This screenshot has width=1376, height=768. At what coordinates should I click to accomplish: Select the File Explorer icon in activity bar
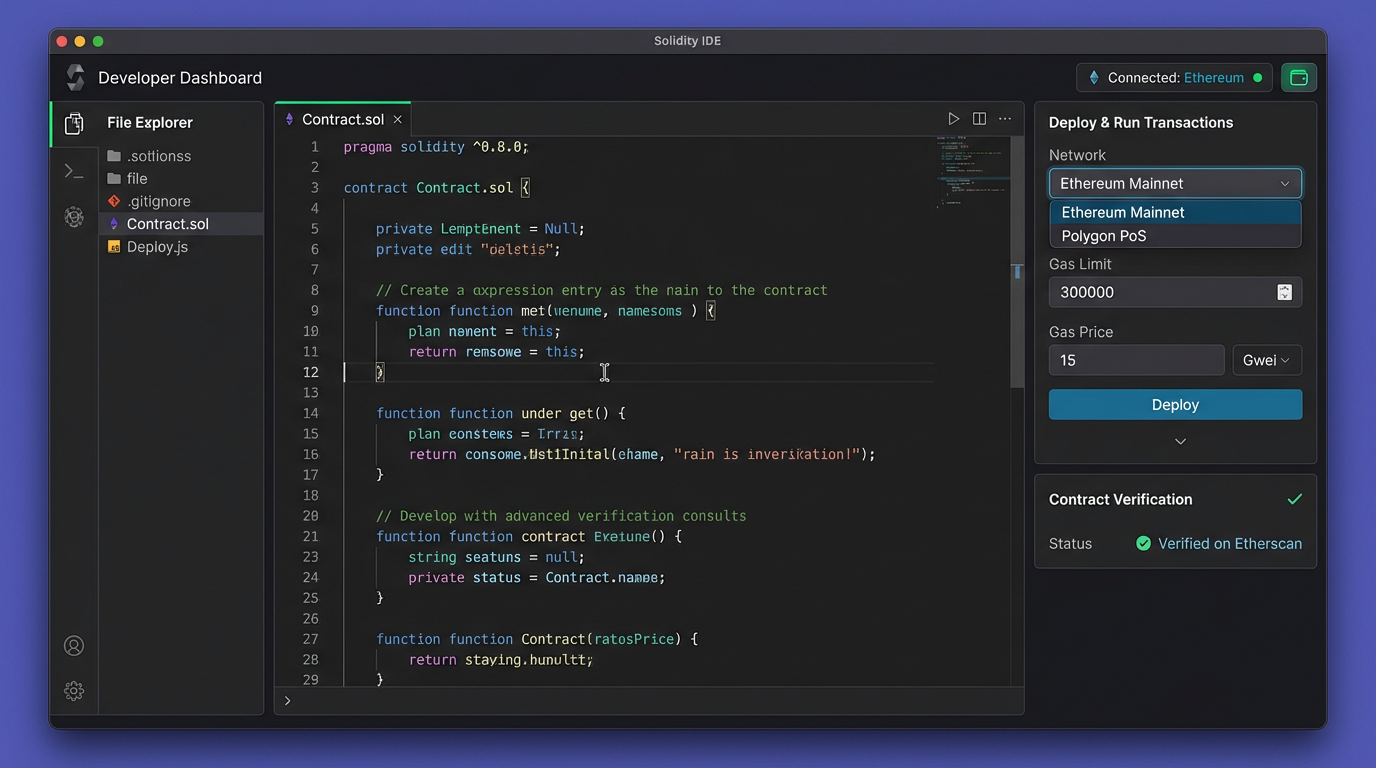pyautogui.click(x=73, y=123)
